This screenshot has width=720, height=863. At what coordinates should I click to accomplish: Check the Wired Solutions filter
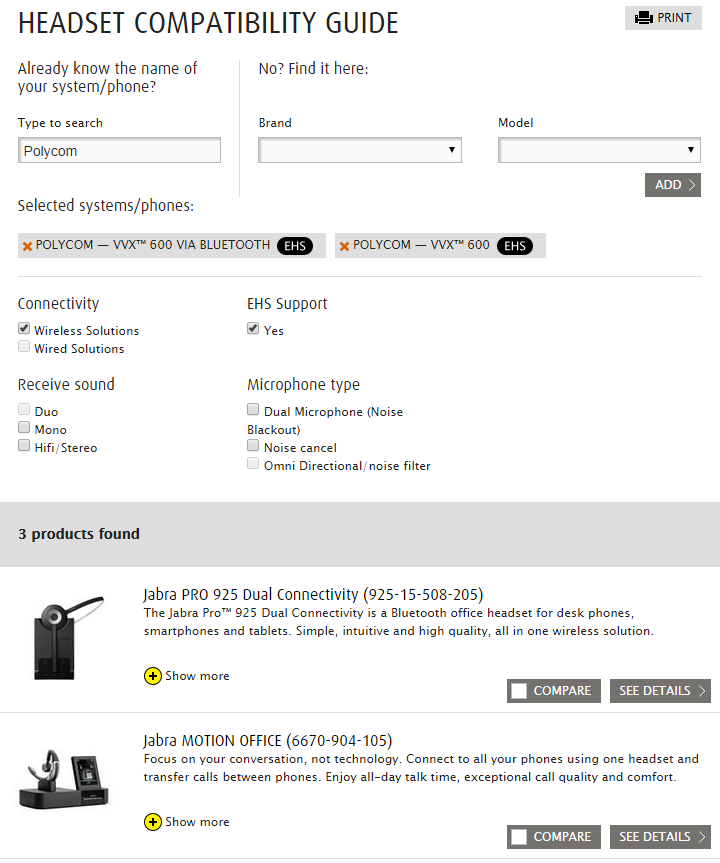(24, 346)
